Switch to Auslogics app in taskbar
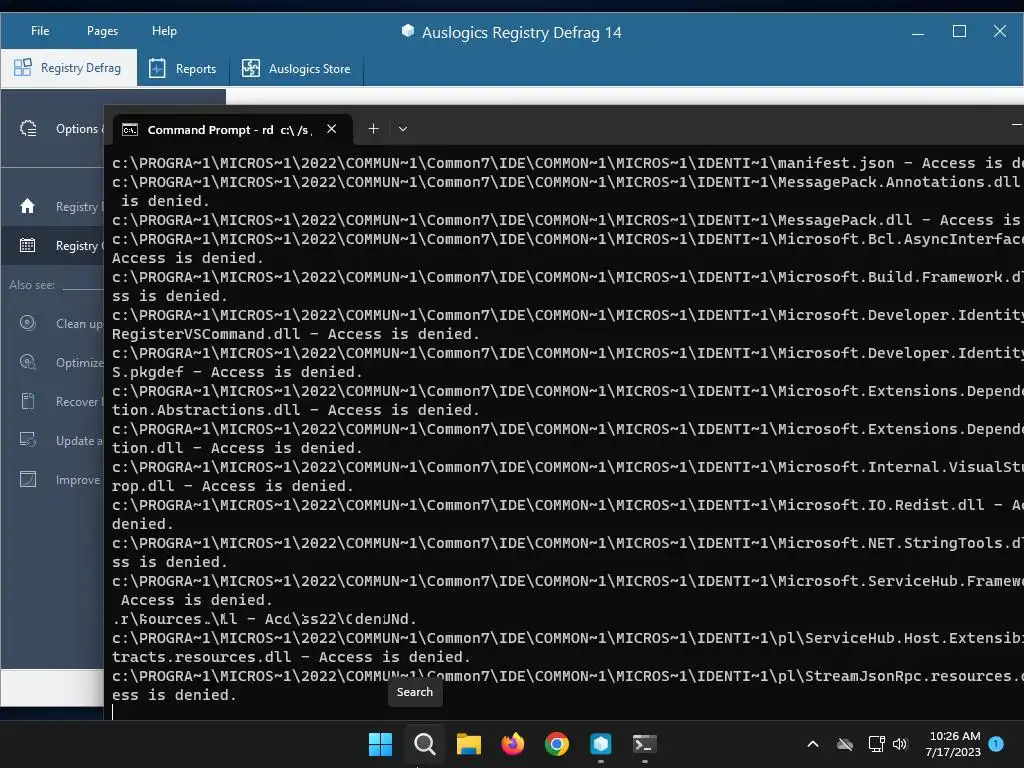1024x768 pixels. tap(600, 744)
